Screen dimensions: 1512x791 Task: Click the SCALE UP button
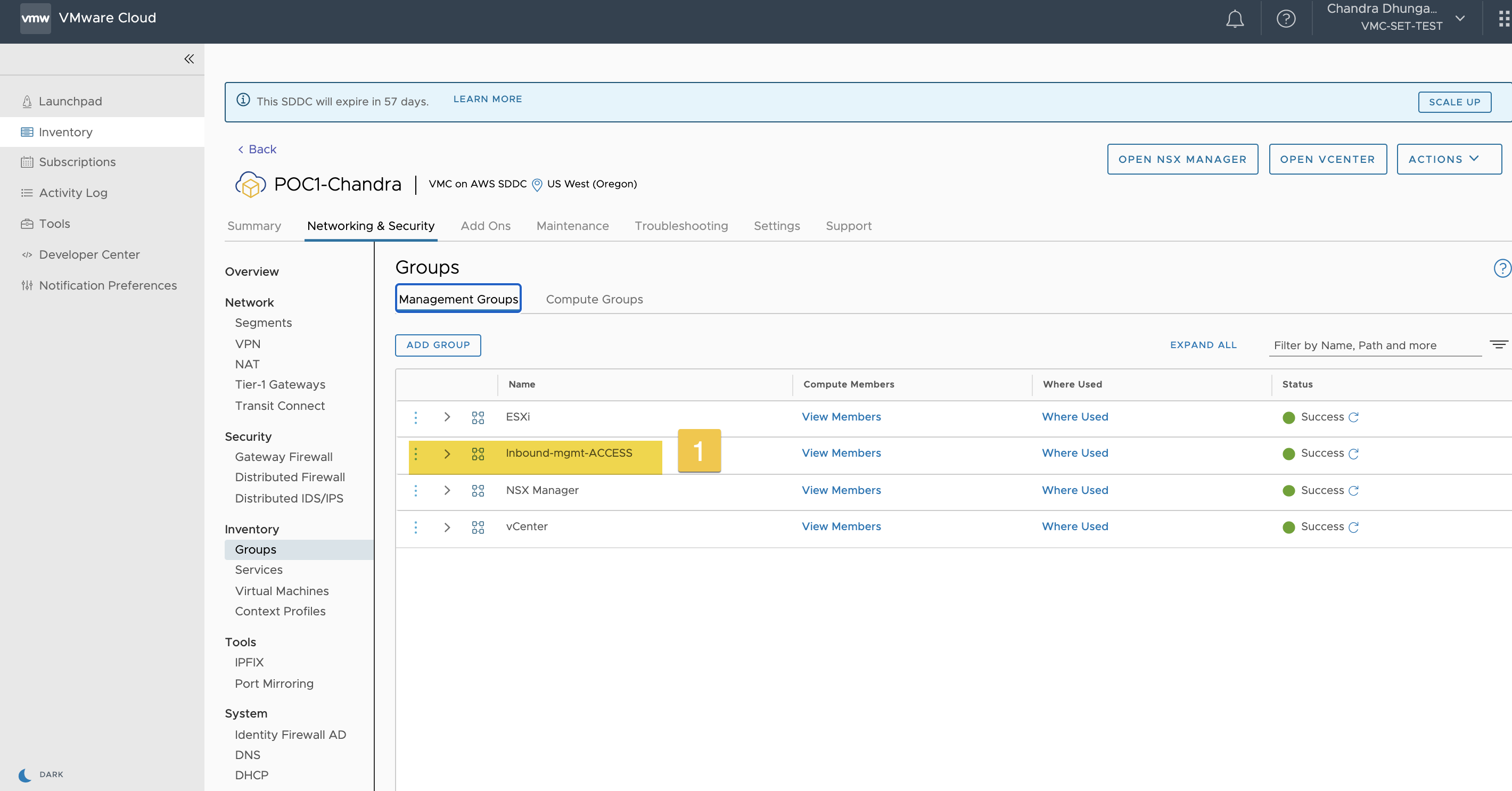(1454, 102)
